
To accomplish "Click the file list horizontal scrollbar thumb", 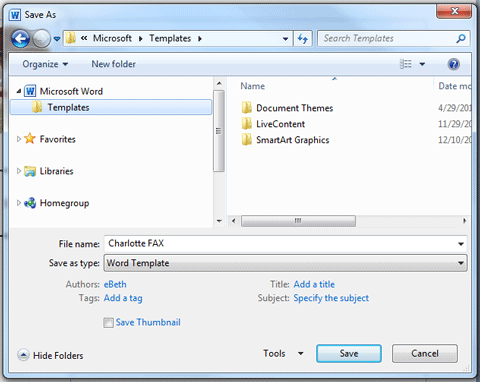I will pyautogui.click(x=298, y=221).
